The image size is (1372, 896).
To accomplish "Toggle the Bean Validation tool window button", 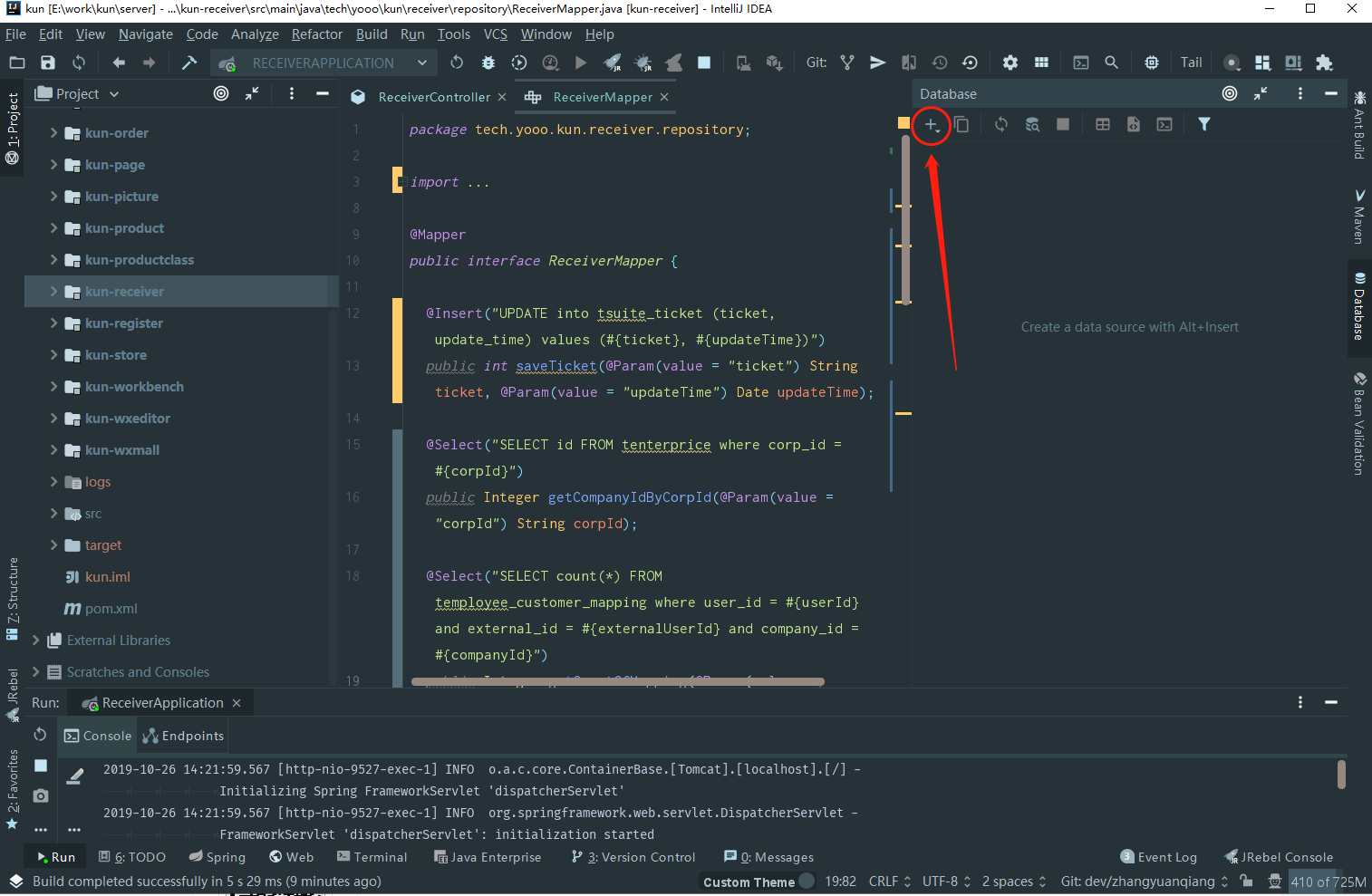I will tap(1359, 423).
